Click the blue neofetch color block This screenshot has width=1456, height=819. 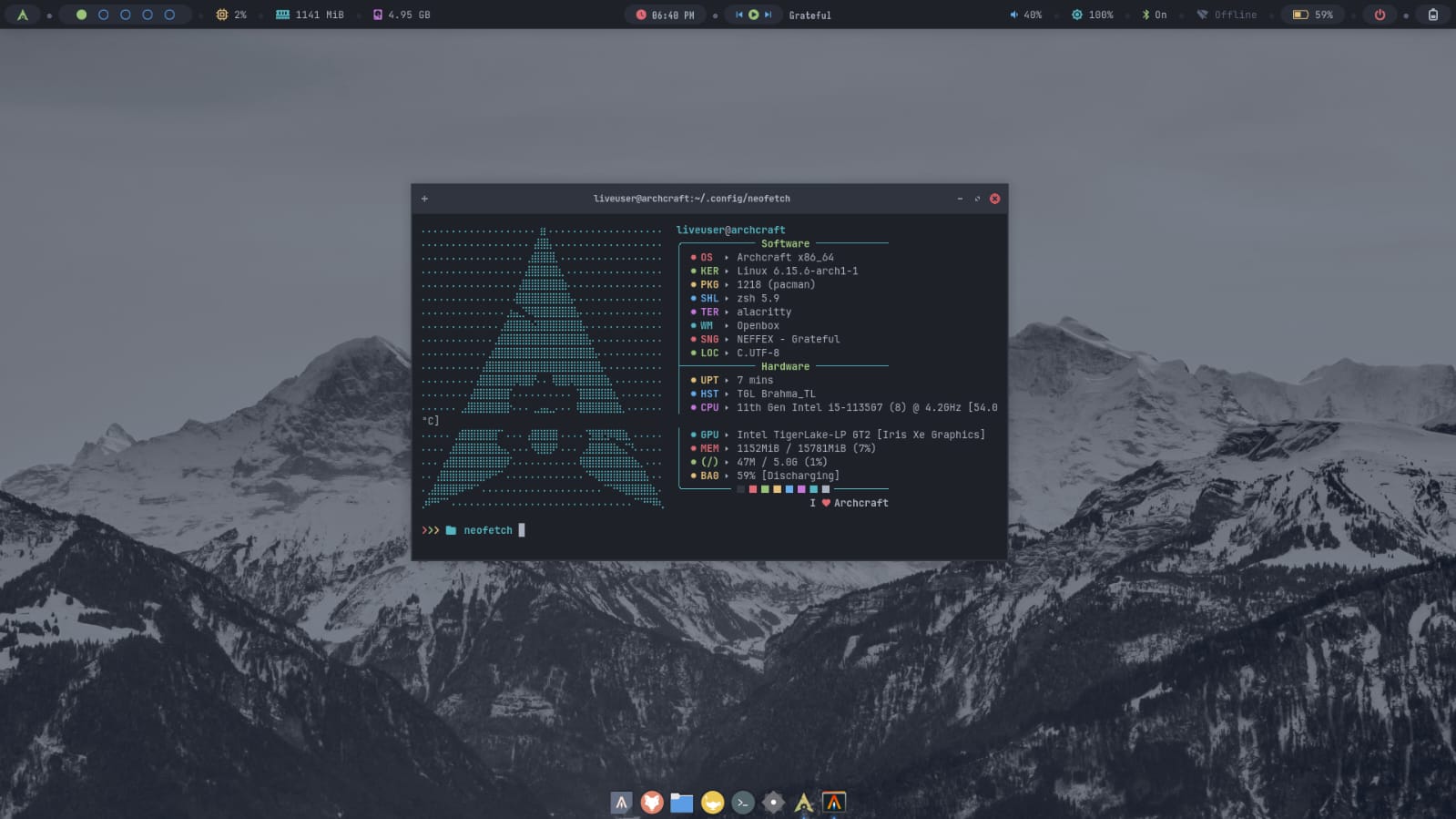pos(789,489)
